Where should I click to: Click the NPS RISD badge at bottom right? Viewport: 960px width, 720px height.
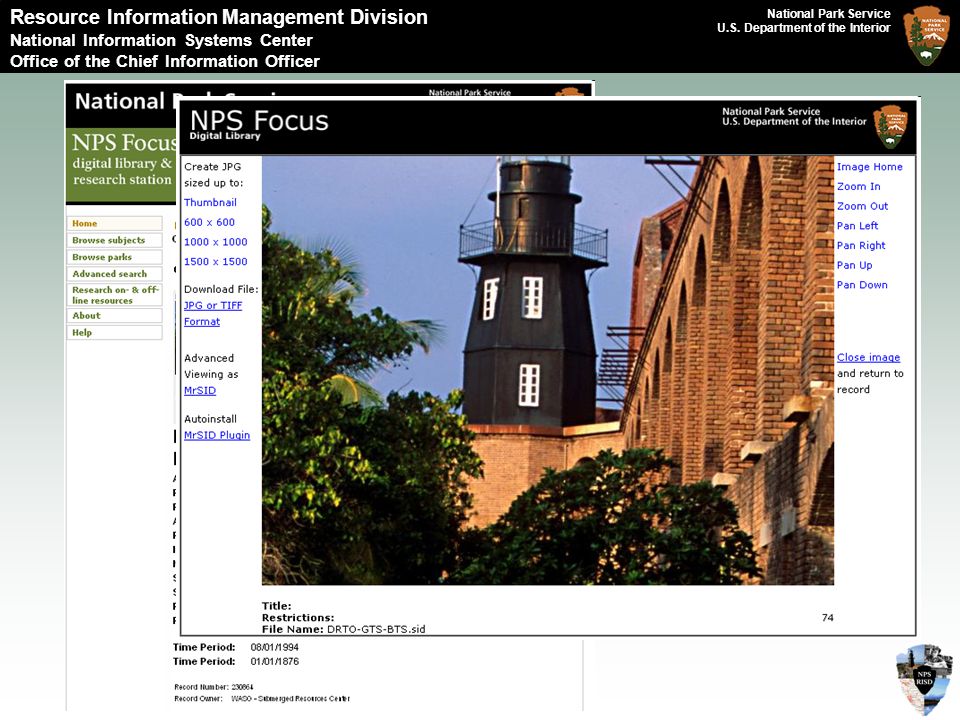924,678
